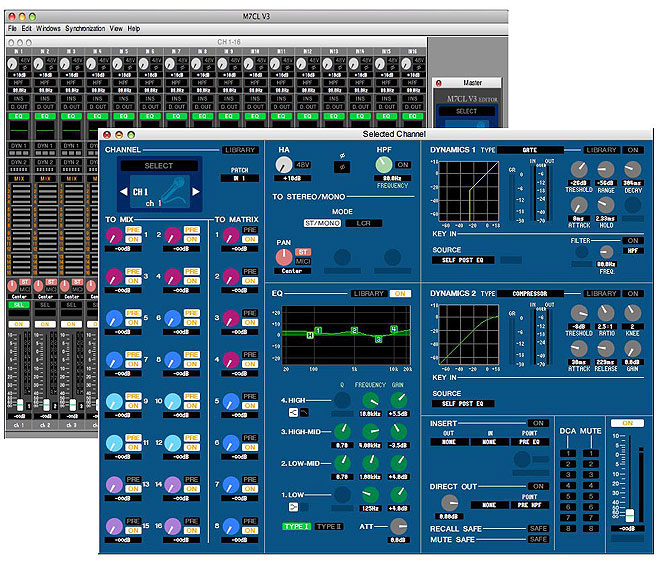The height and width of the screenshot is (563, 660).
Task: Open the PATCH IN 1 selector
Action: [x=240, y=178]
